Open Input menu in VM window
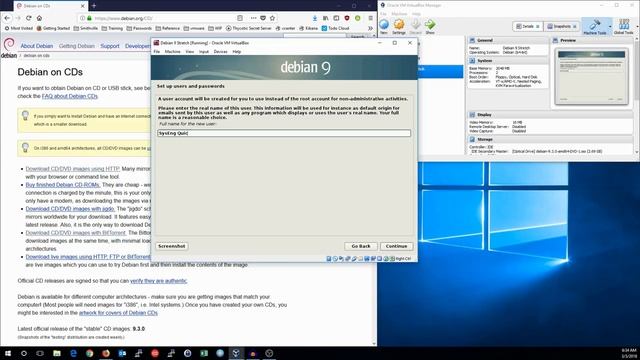This screenshot has width=640, height=360. (204, 52)
